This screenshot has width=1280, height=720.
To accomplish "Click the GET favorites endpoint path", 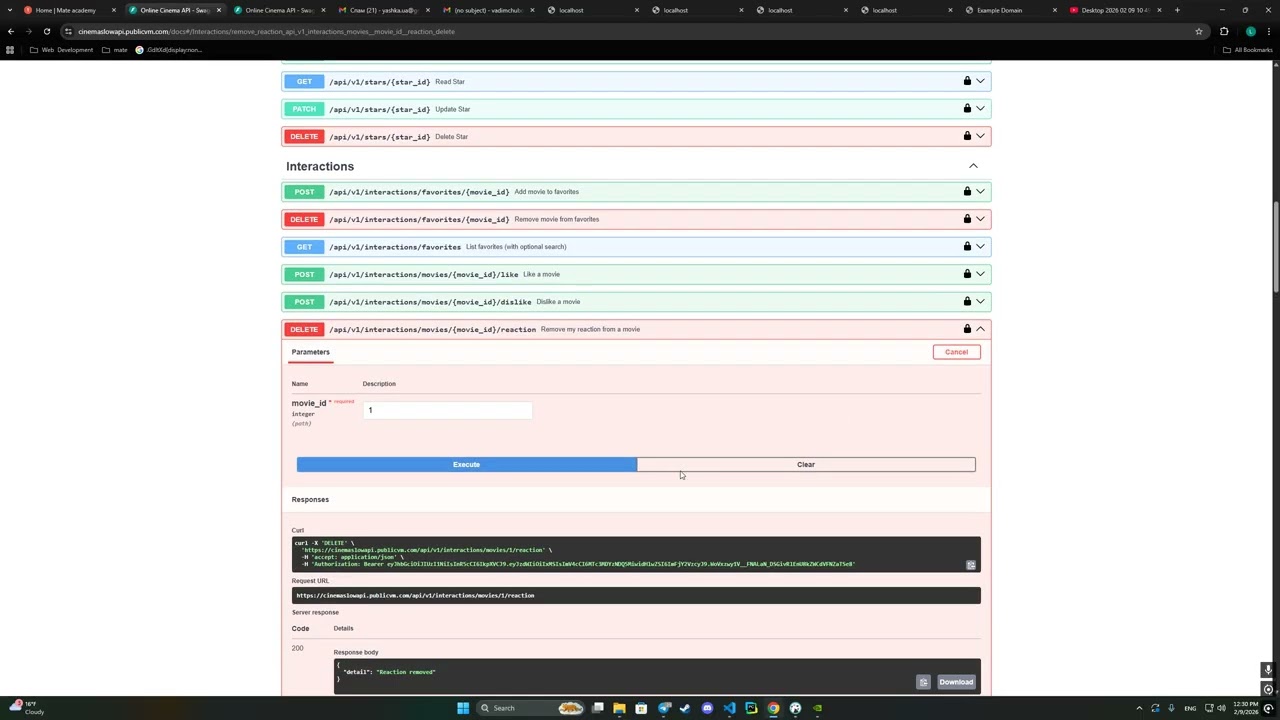I will (x=395, y=246).
